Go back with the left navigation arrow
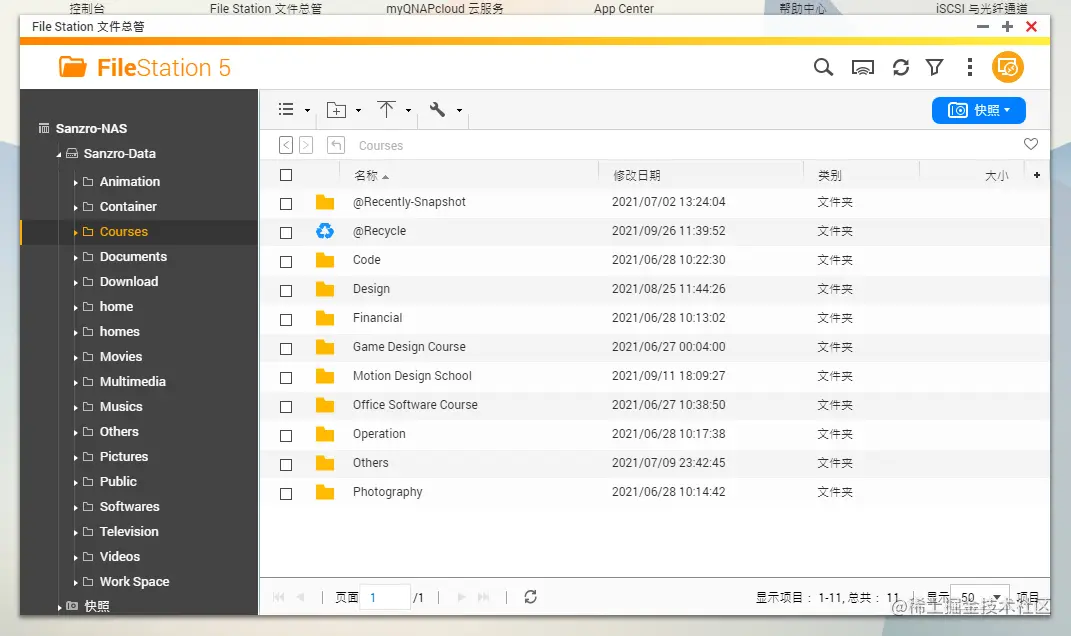 286,145
